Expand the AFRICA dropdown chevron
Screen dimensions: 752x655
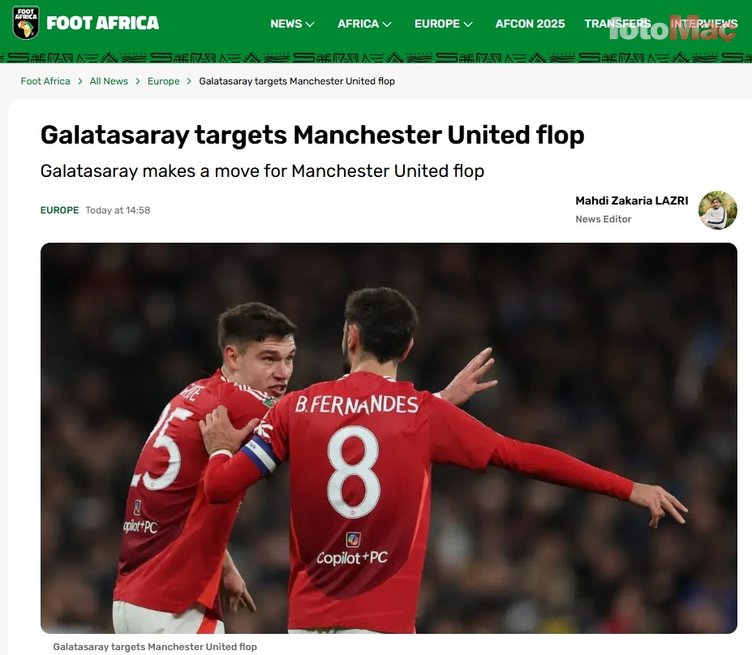pyautogui.click(x=387, y=24)
